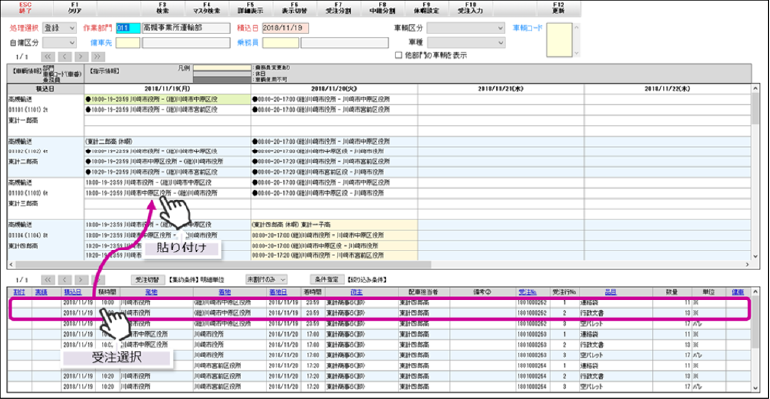Click the 発地 column header link
The height and width of the screenshot is (399, 770).
point(151,292)
